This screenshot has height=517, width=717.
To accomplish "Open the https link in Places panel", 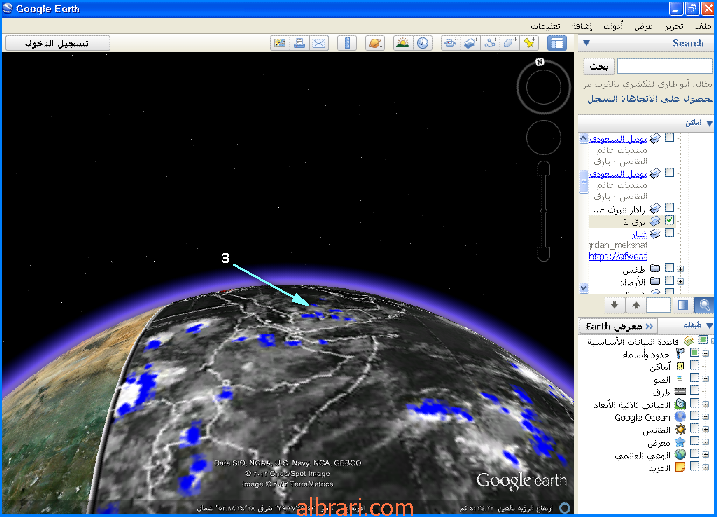I will pos(618,256).
